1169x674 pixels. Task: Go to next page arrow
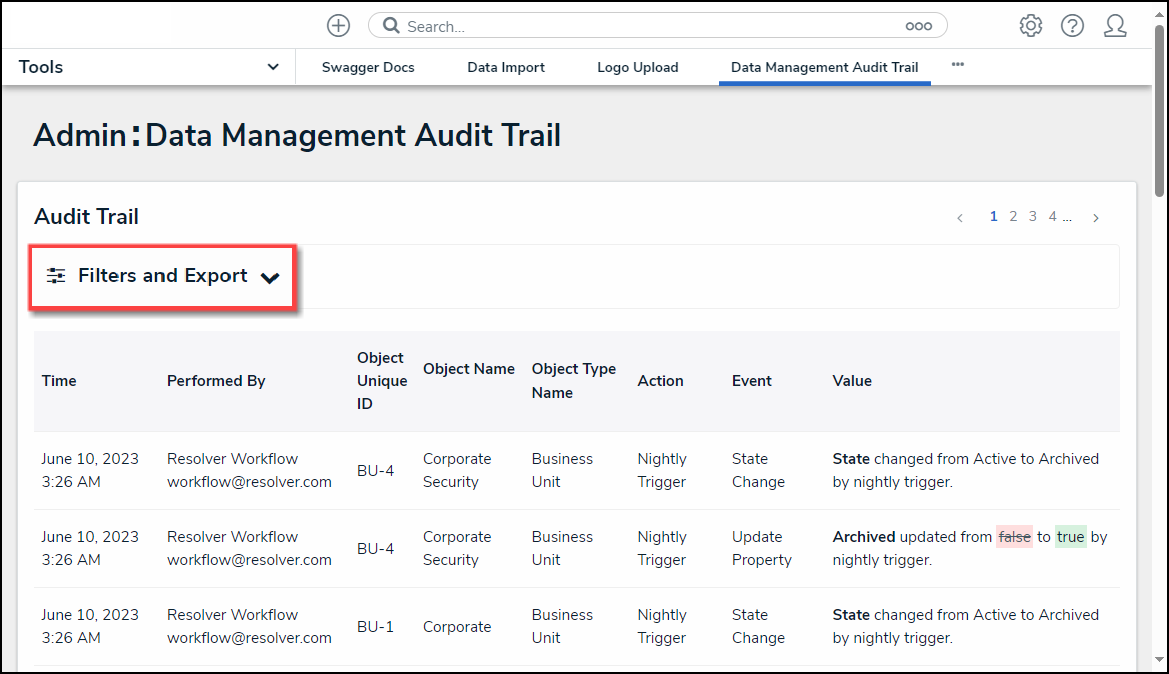coord(1096,218)
